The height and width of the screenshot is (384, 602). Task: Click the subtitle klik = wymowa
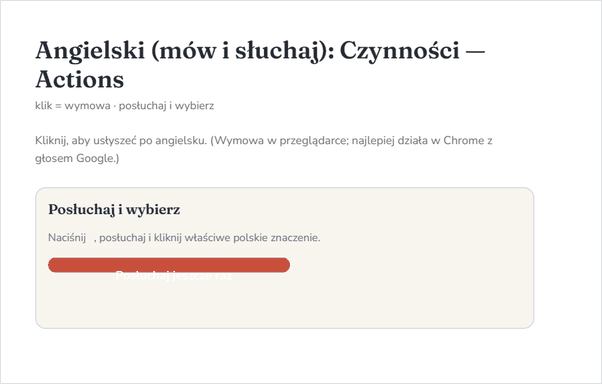pos(73,106)
